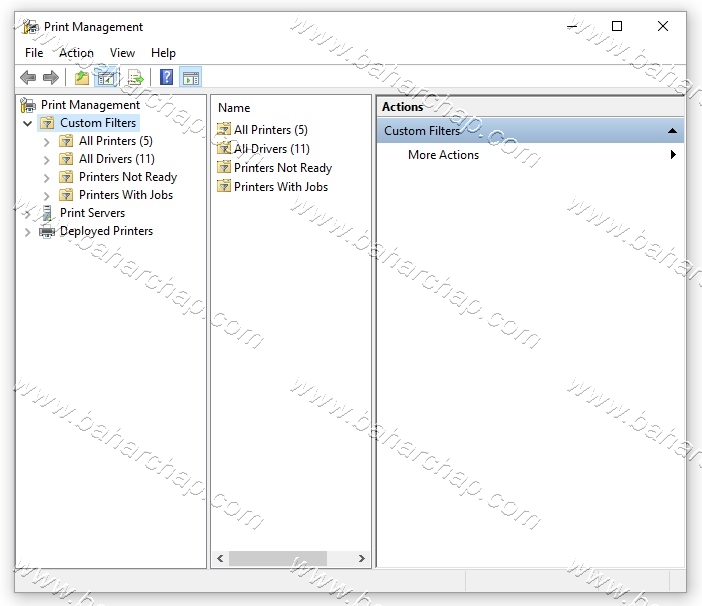Select Print Management root tree label
The height and width of the screenshot is (606, 702).
(x=90, y=105)
